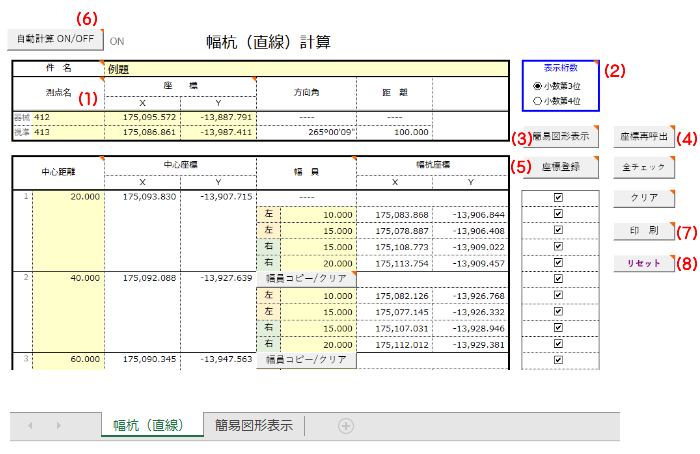Click the 座標再呼出 button
This screenshot has width=700, height=454.
643,137
